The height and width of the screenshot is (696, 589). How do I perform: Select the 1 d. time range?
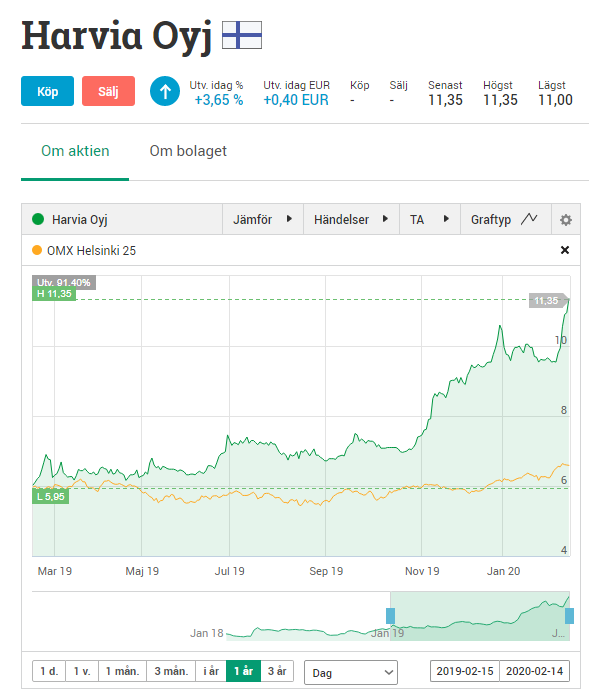click(49, 671)
